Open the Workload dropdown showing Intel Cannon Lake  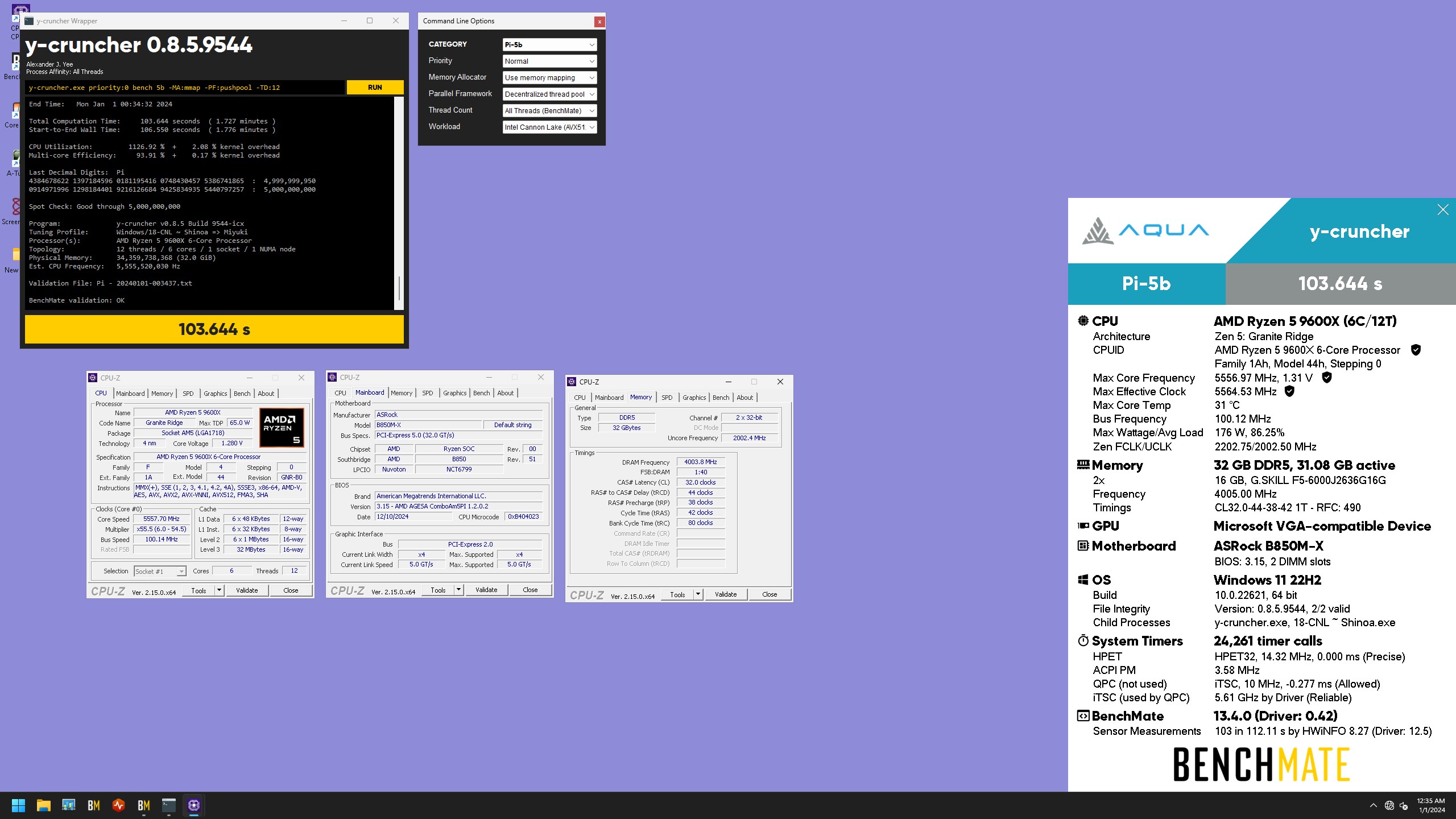[549, 127]
